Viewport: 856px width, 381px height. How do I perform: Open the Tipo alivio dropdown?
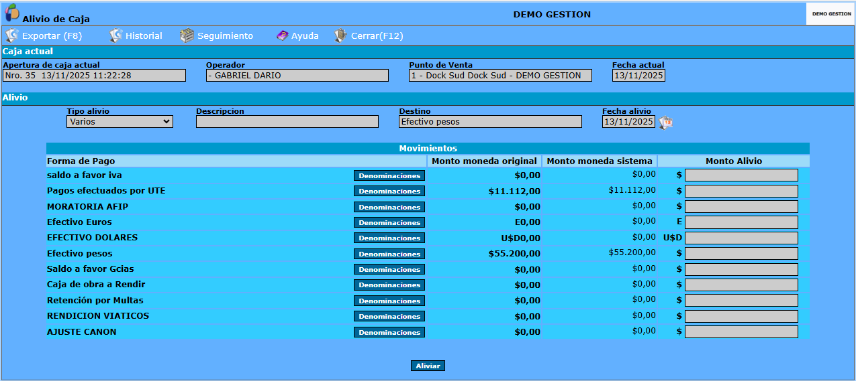tap(120, 122)
